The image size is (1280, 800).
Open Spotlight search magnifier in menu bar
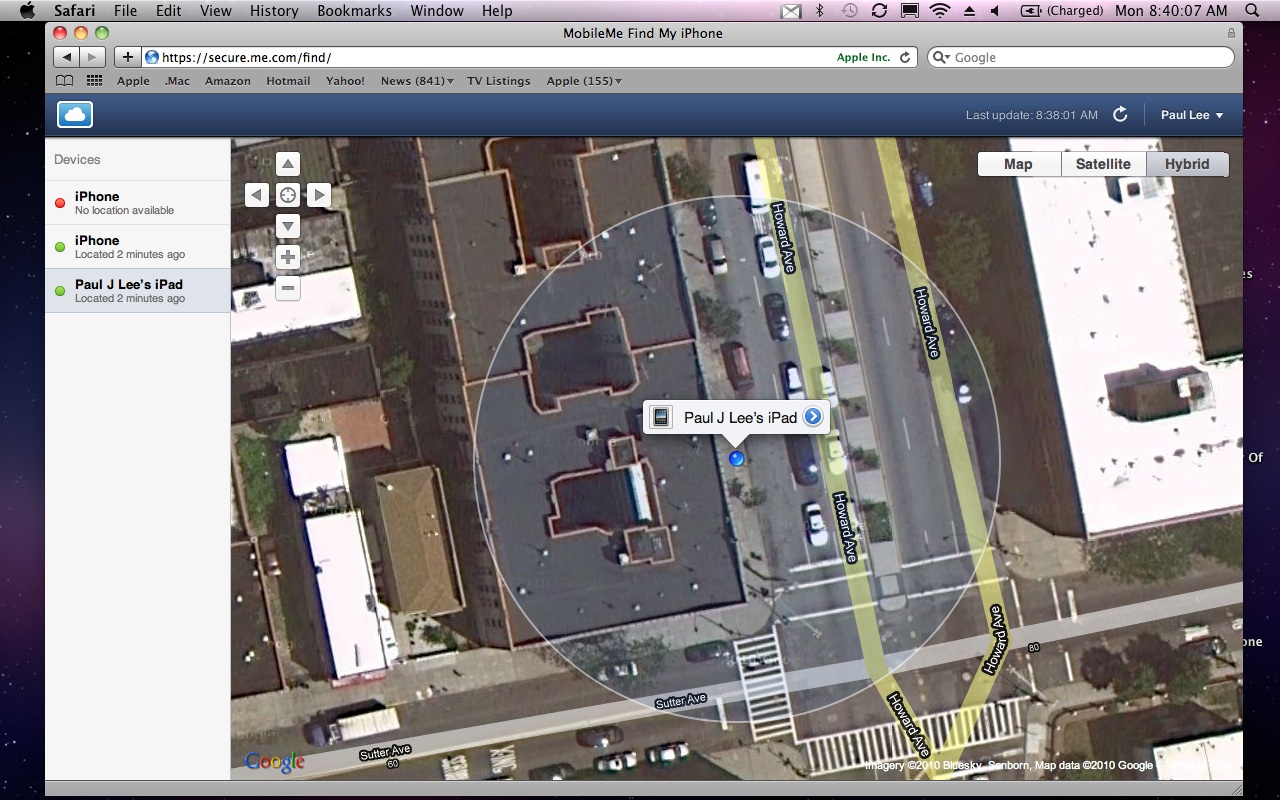(1253, 10)
